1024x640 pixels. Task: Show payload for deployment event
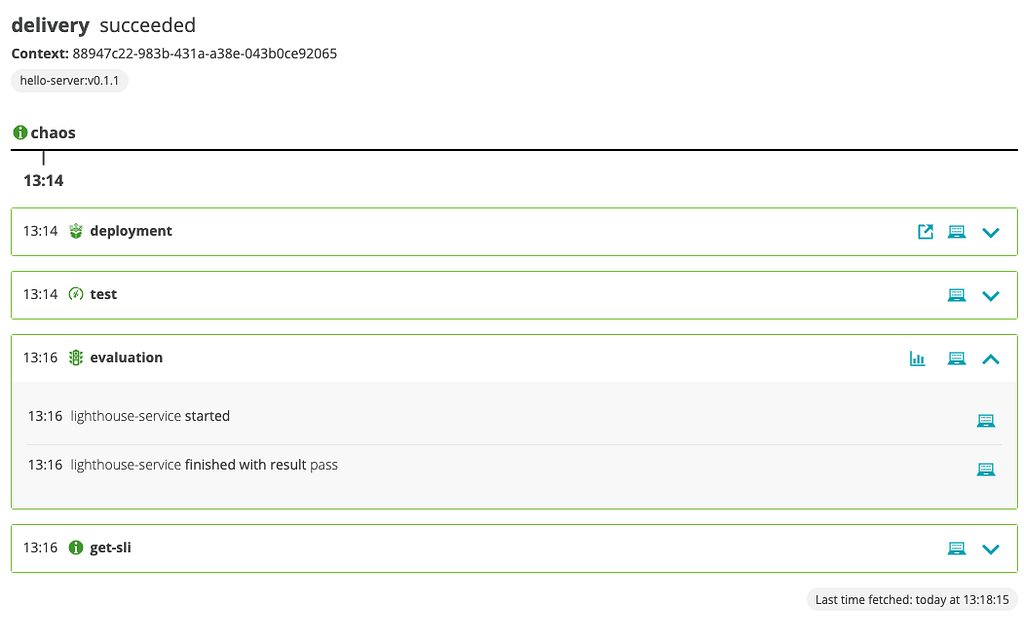[x=957, y=232]
